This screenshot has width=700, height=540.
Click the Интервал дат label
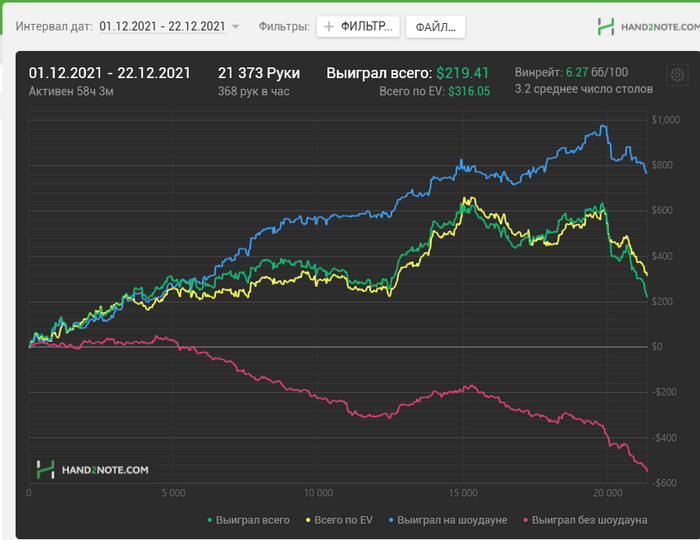(x=54, y=26)
